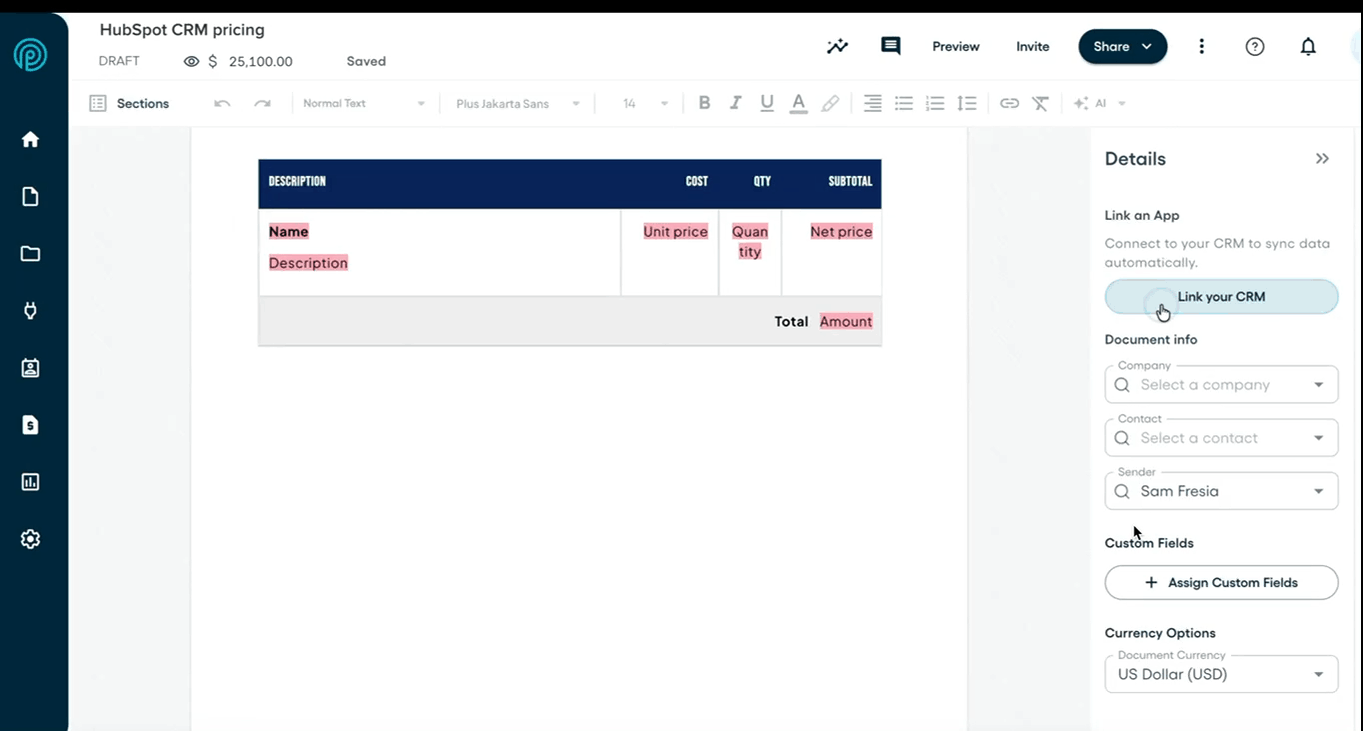Screen dimensions: 1363x731
Task: Toggle underline formatting
Action: click(767, 103)
